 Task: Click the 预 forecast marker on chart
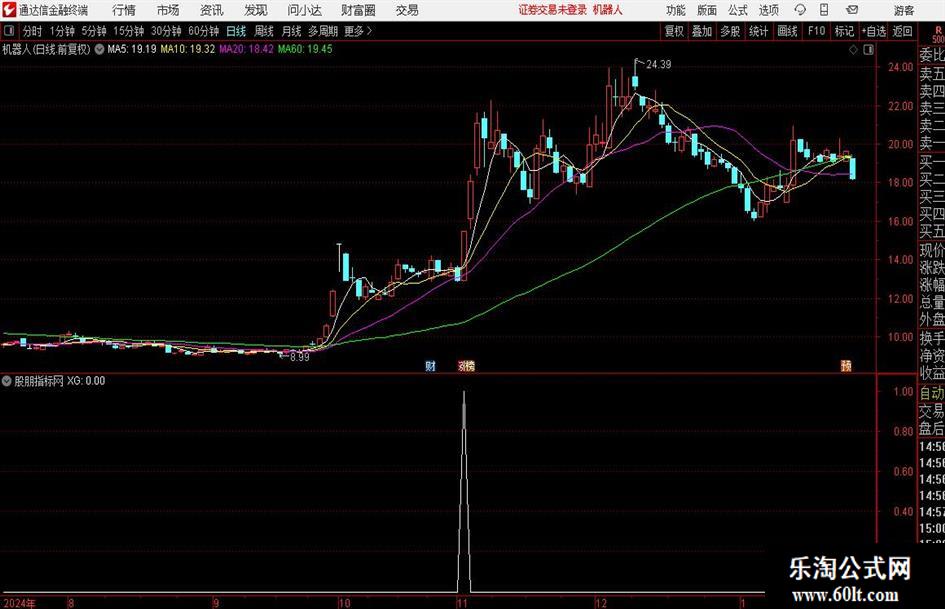pos(846,365)
